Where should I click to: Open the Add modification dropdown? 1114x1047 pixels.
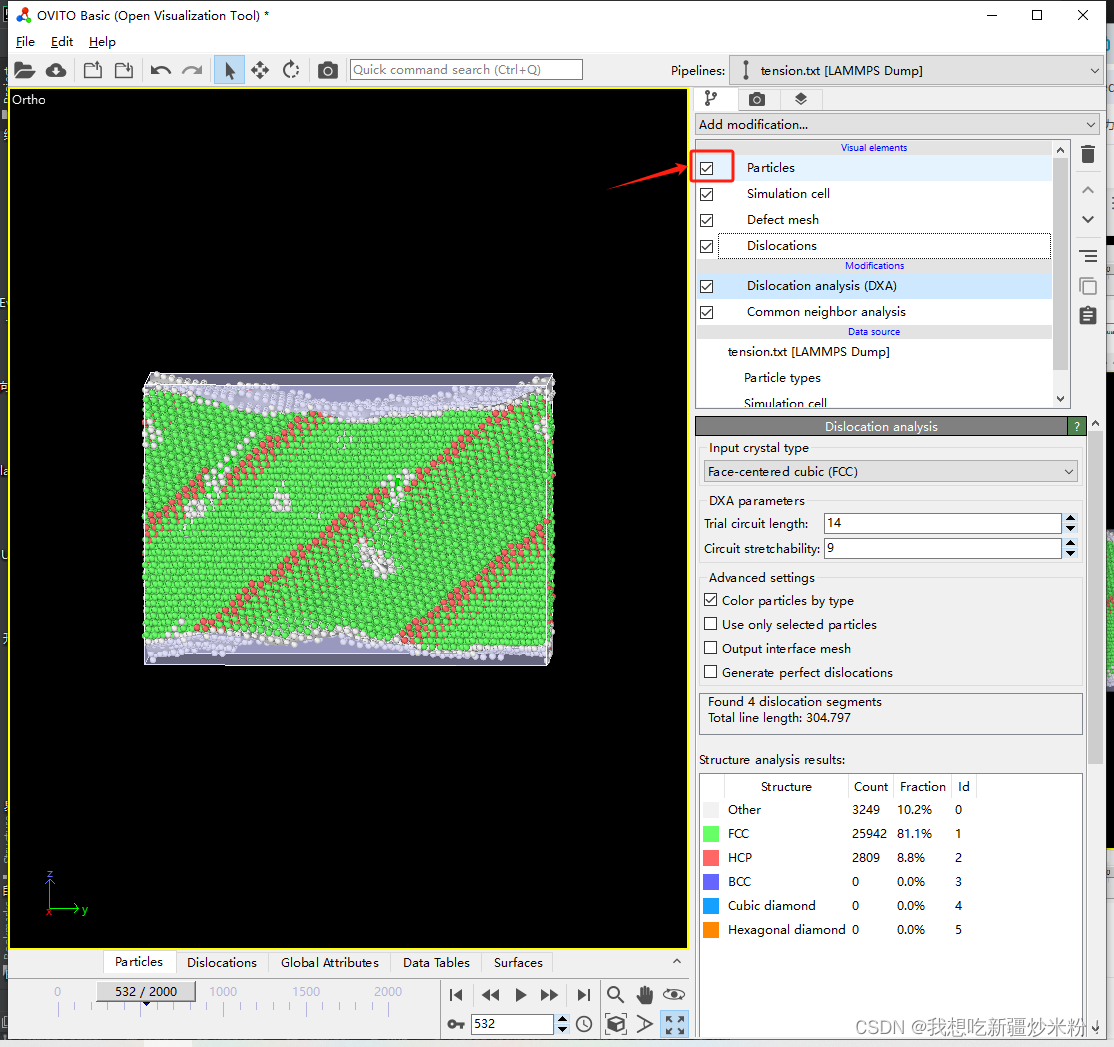tap(897, 124)
